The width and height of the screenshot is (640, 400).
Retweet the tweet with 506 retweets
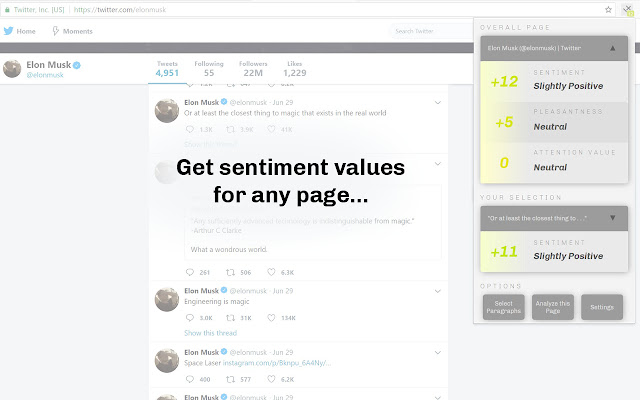tap(230, 272)
